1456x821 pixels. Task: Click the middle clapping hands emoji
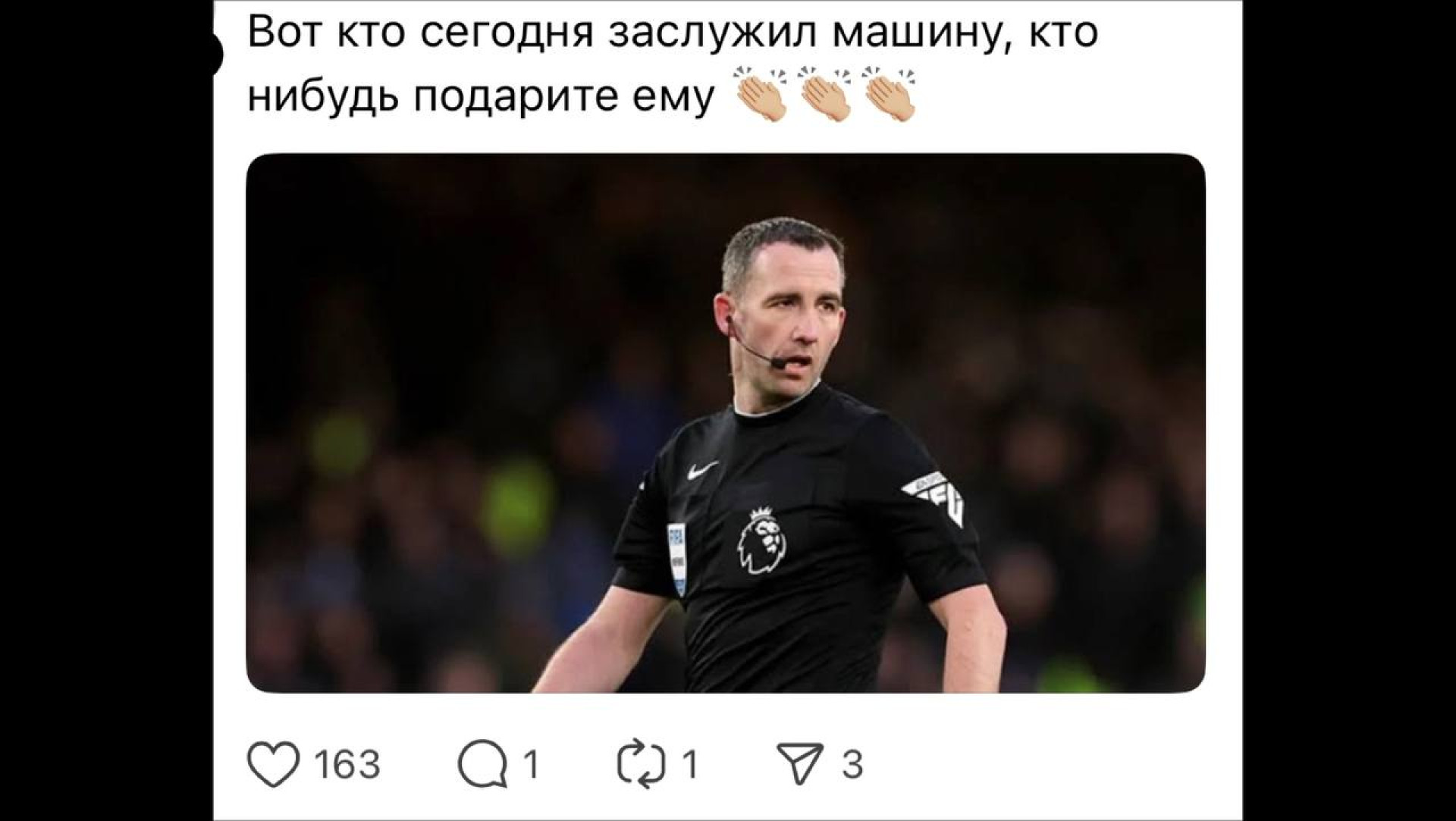(827, 96)
